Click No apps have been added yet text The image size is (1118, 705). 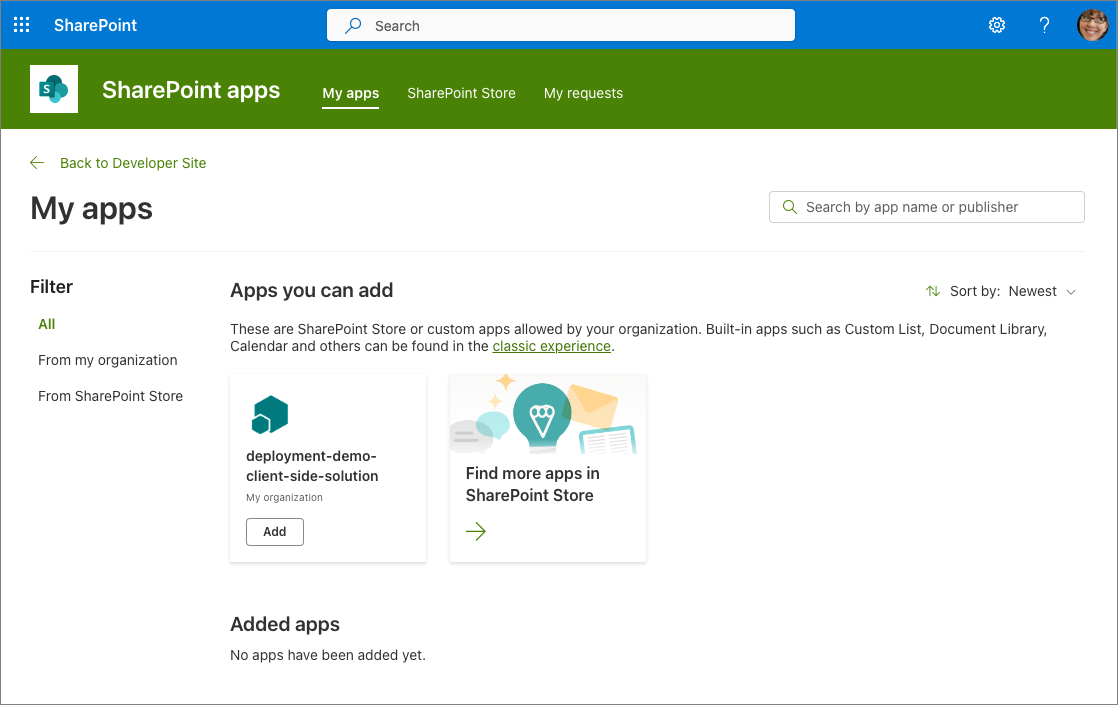coord(328,655)
